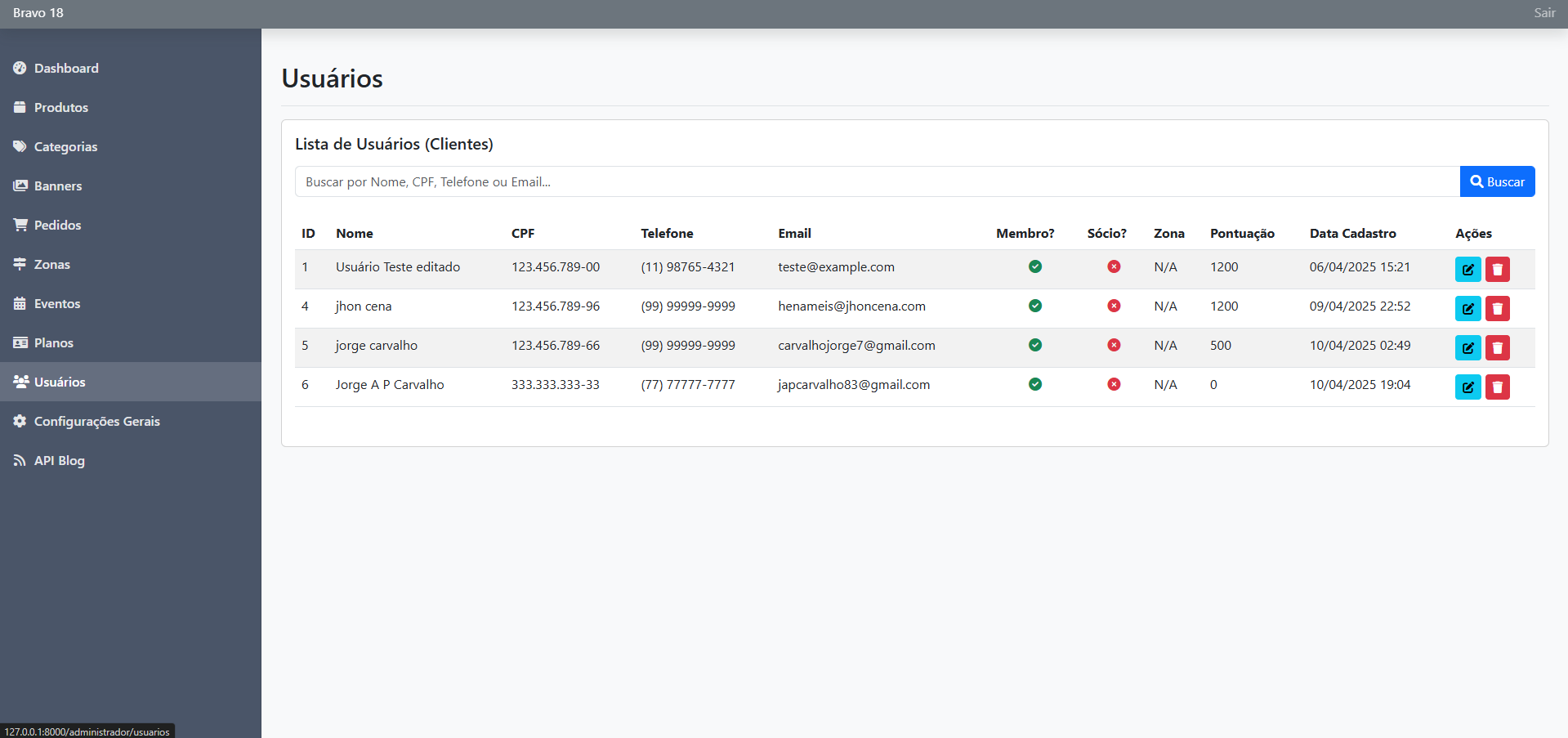Click the Buscar search button

click(x=1497, y=181)
